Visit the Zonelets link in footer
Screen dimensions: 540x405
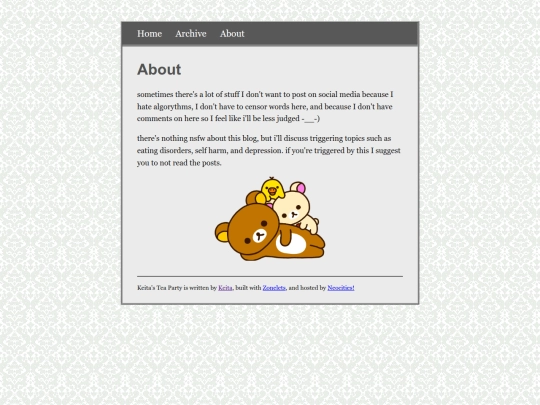pyautogui.click(x=274, y=288)
